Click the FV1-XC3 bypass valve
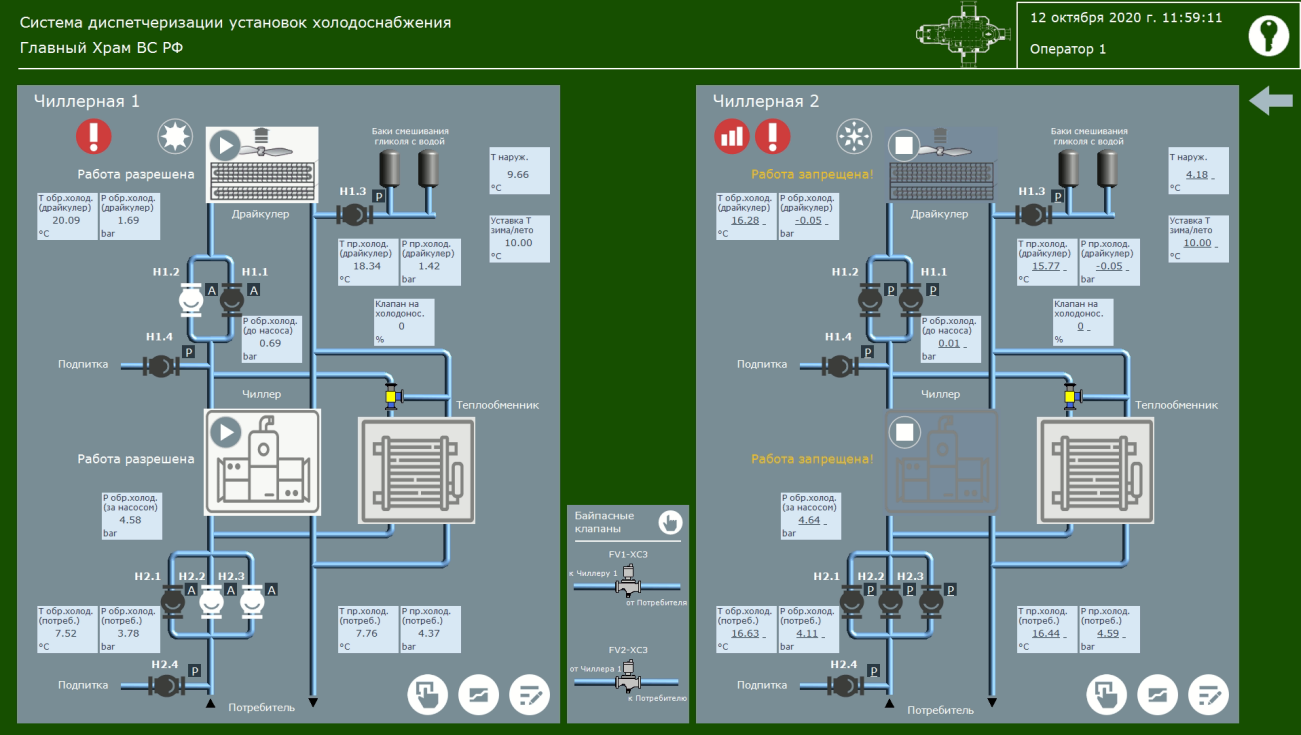Image resolution: width=1301 pixels, height=735 pixels. tap(629, 582)
